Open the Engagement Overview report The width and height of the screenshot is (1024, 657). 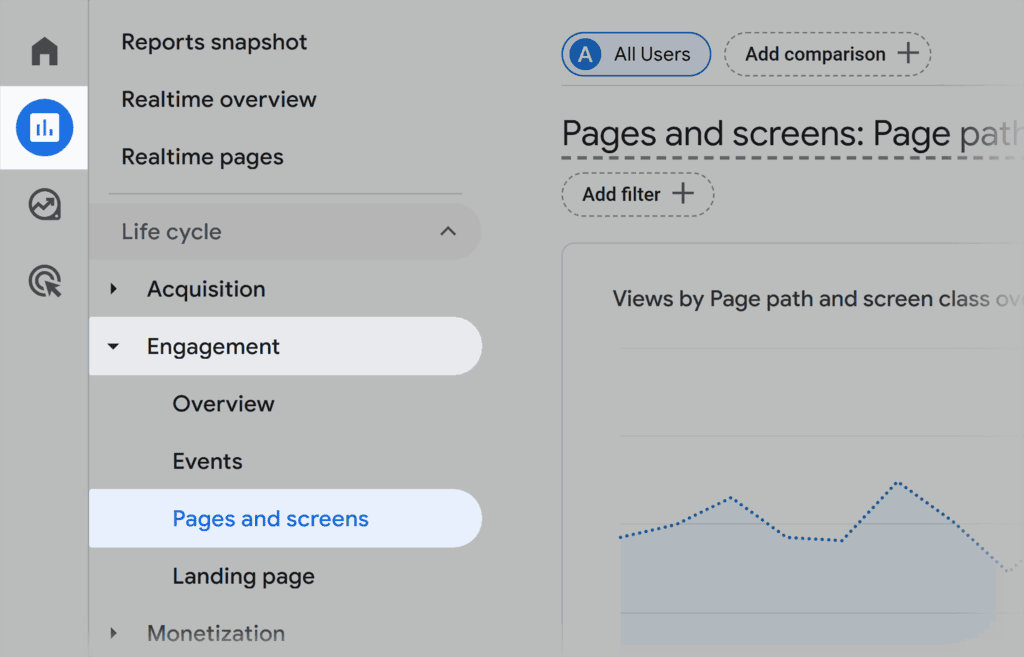pos(223,404)
